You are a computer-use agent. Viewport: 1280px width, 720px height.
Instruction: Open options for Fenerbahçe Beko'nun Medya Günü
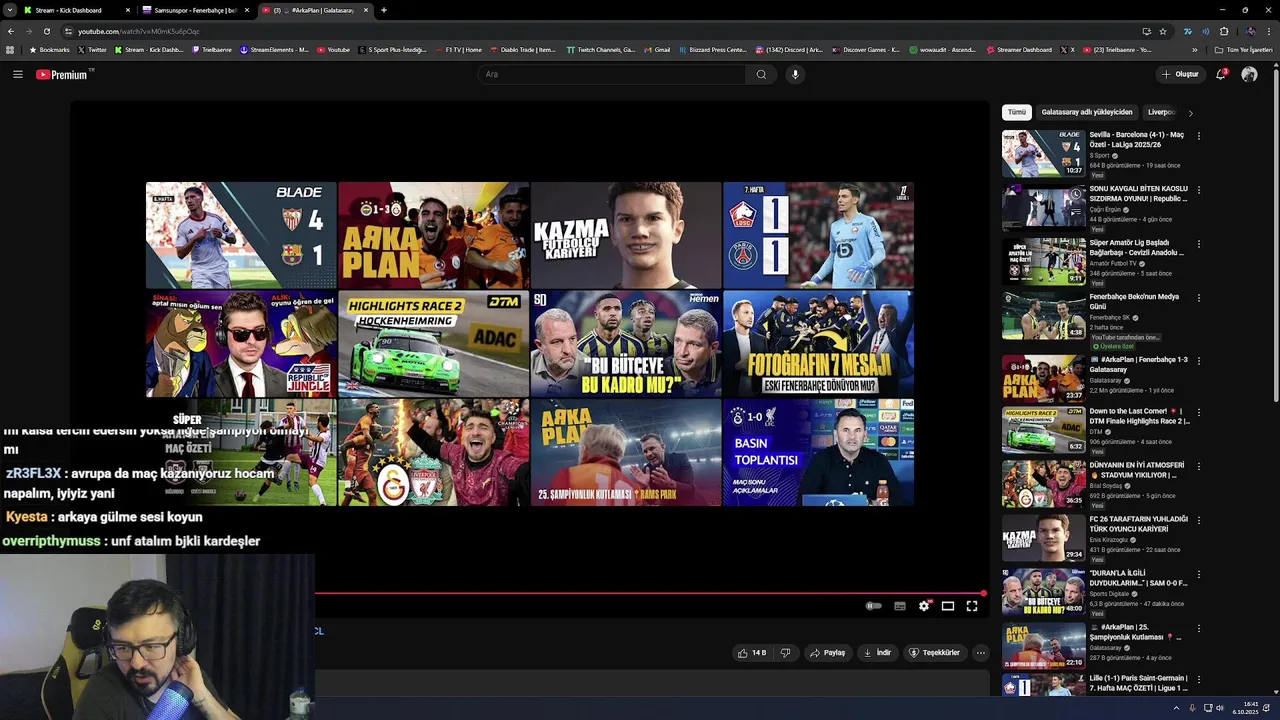[x=1198, y=297]
